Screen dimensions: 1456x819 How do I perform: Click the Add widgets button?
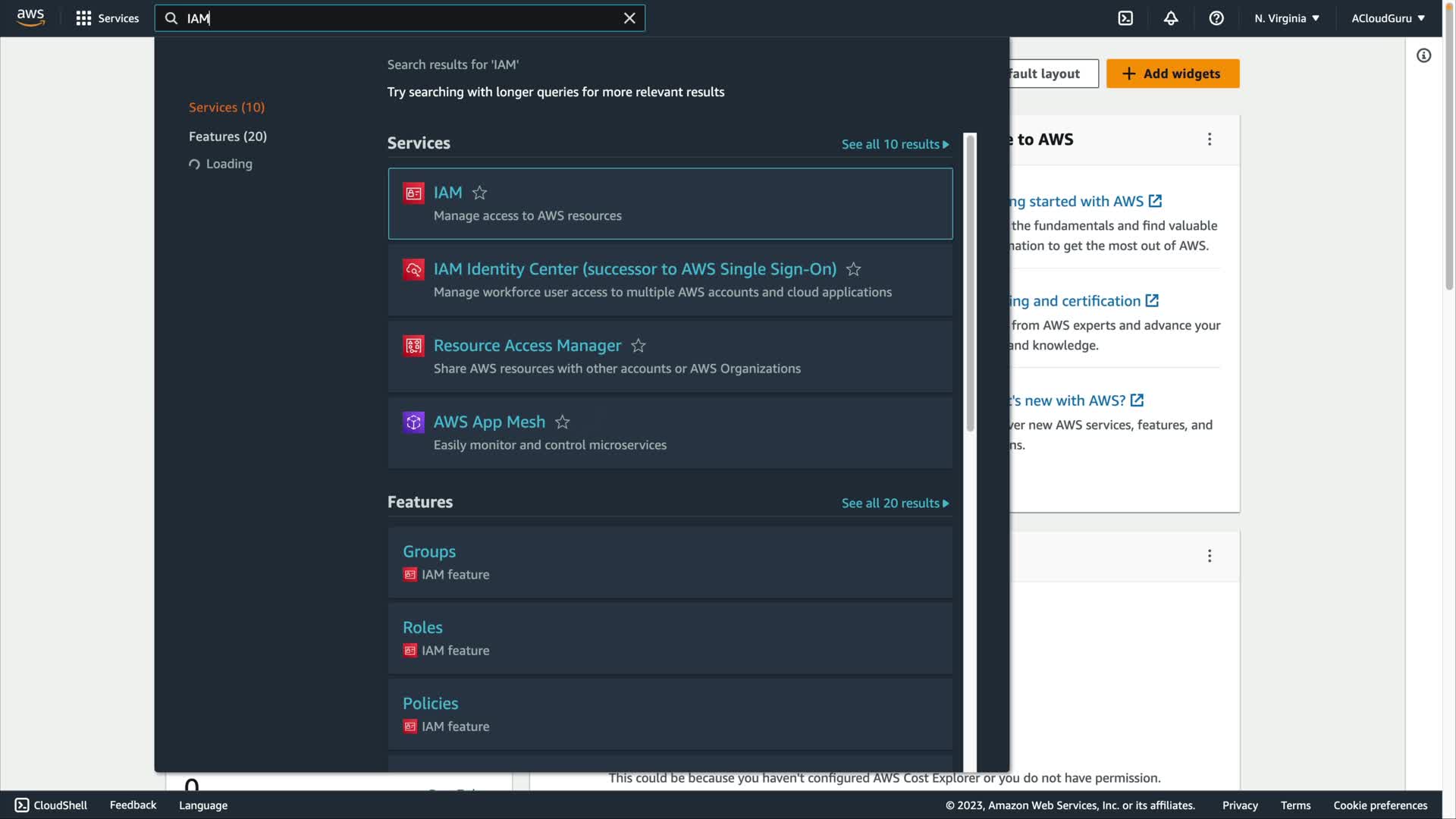1172,74
